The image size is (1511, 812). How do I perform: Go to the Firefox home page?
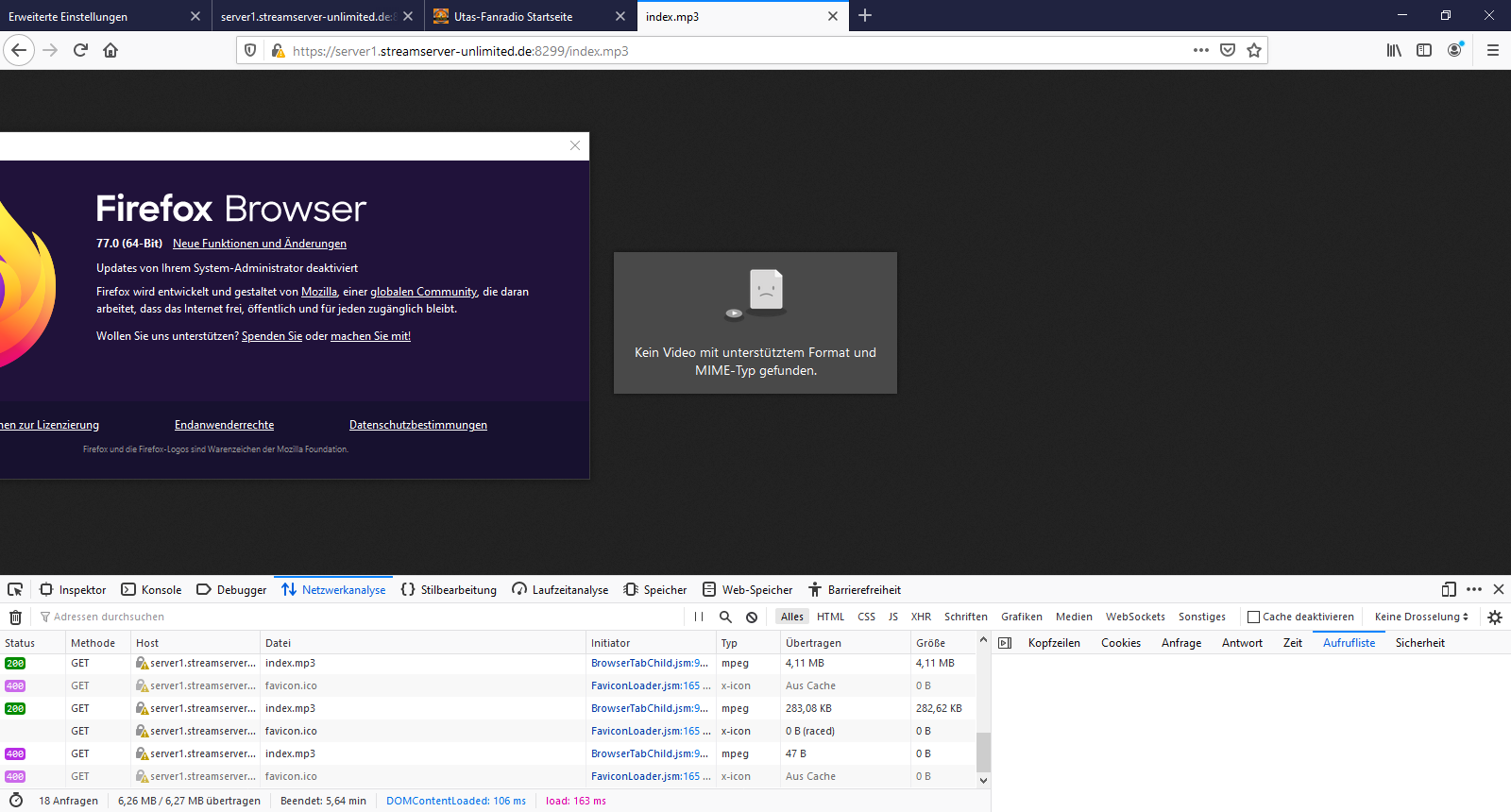click(110, 51)
